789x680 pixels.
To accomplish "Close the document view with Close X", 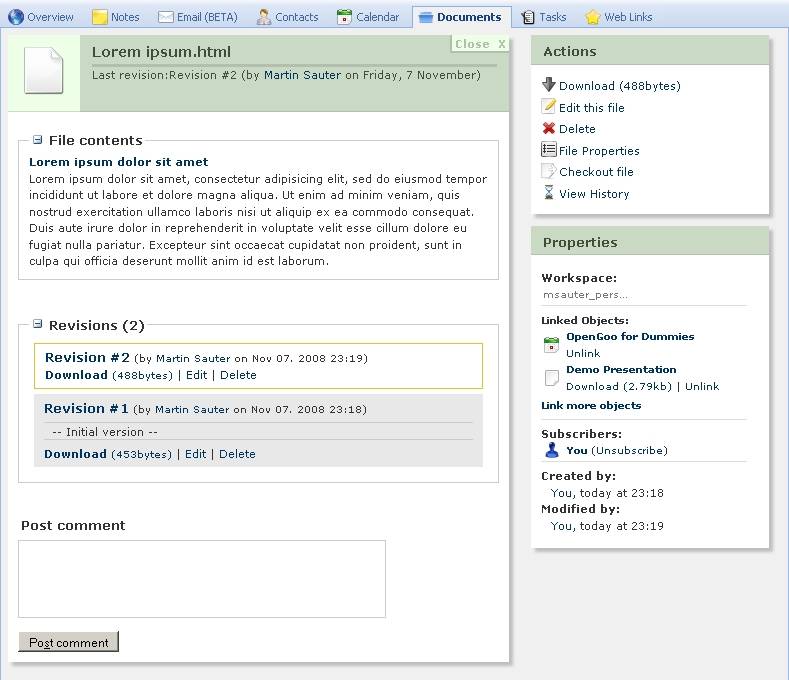I will coord(480,44).
